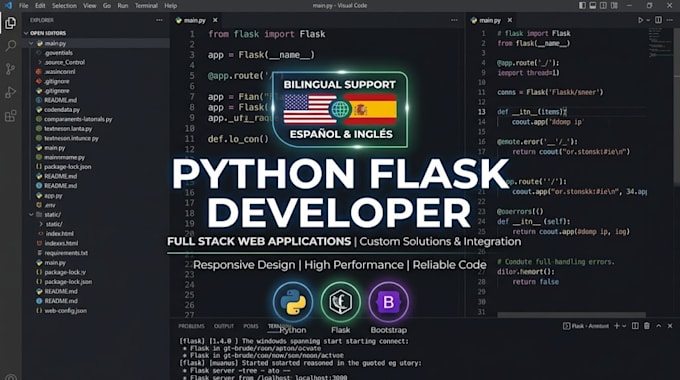Open the Search view in the activity bar
680x380 pixels.
(10, 46)
